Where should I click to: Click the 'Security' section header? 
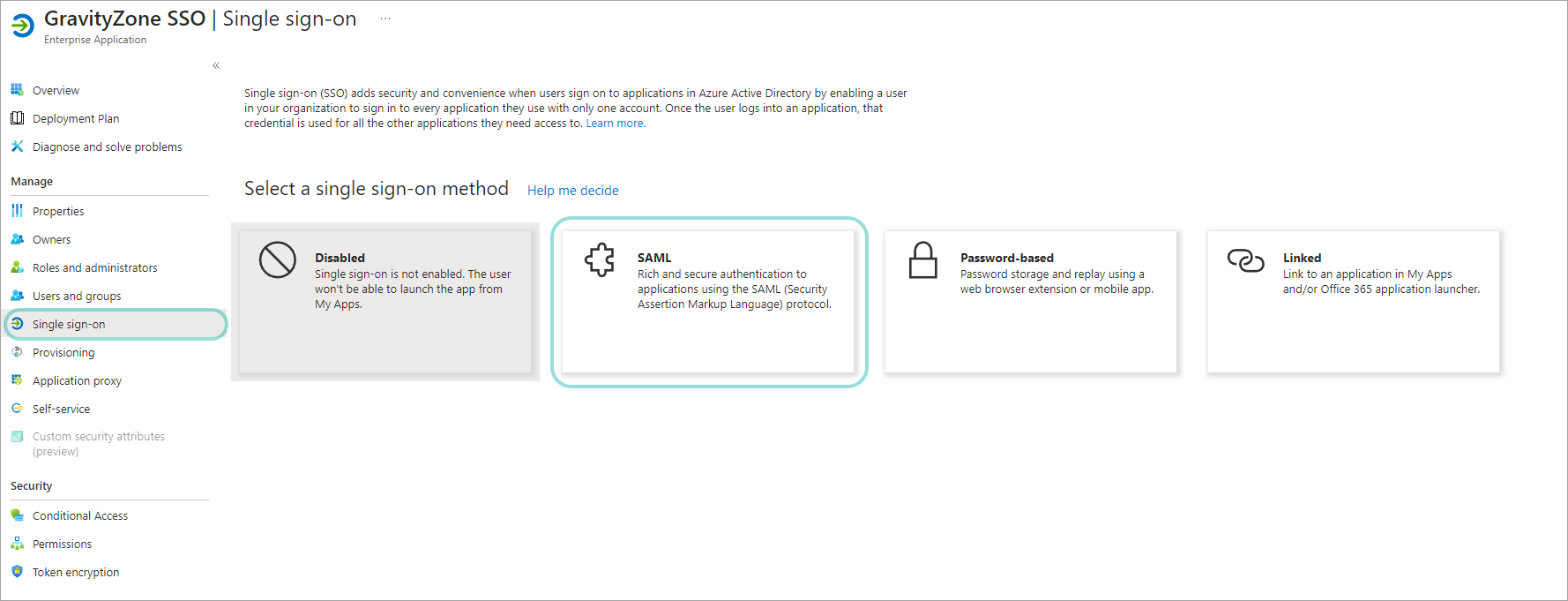[32, 485]
